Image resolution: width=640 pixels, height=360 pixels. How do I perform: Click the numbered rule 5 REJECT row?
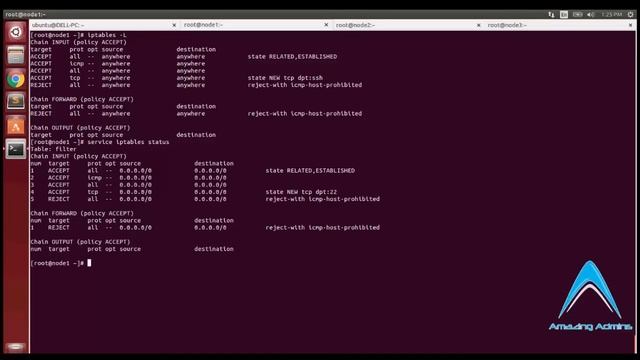click(x=205, y=199)
